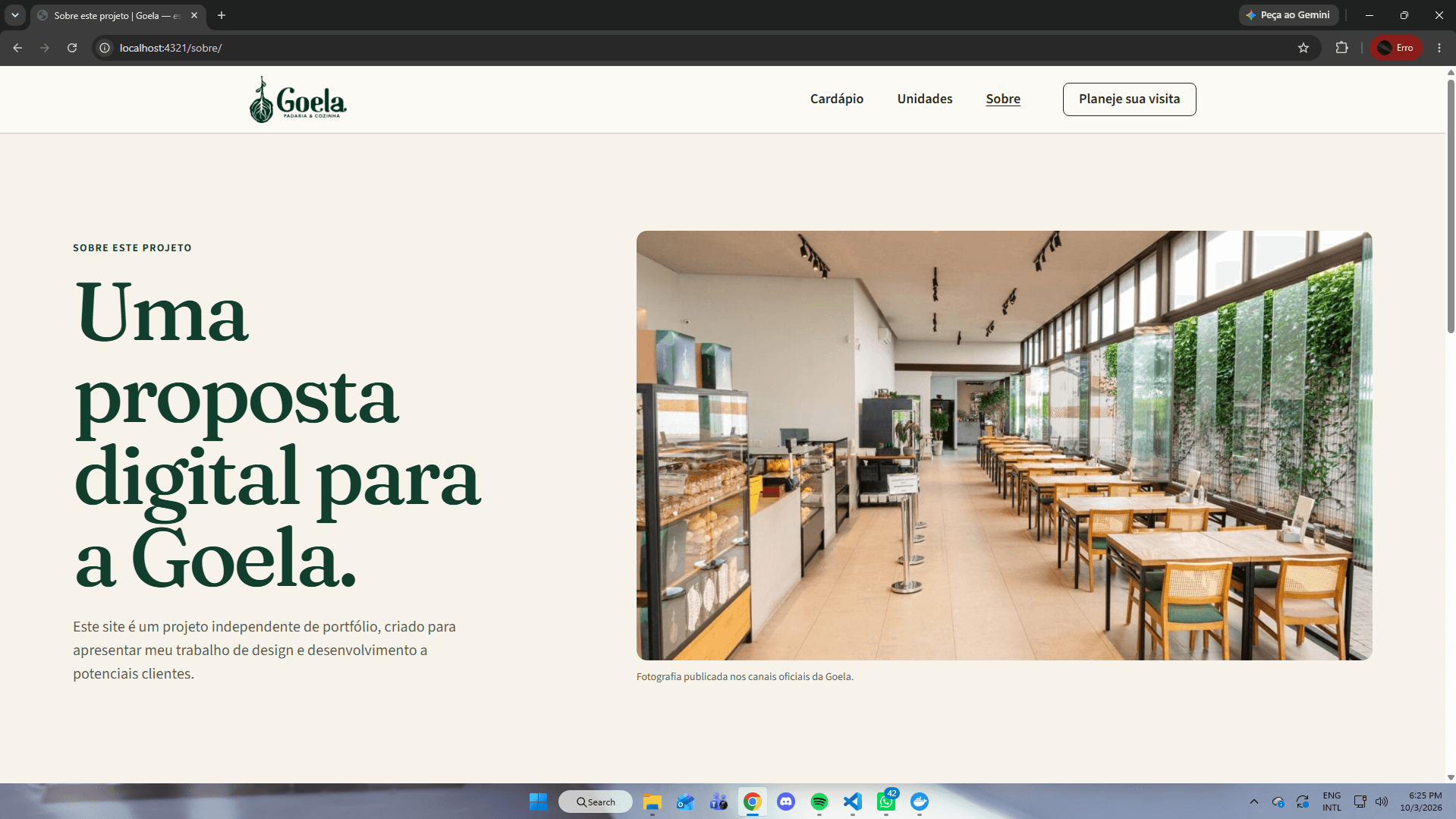Open WhatsApp from the taskbar
Viewport: 1456px width, 819px height.
[886, 802]
